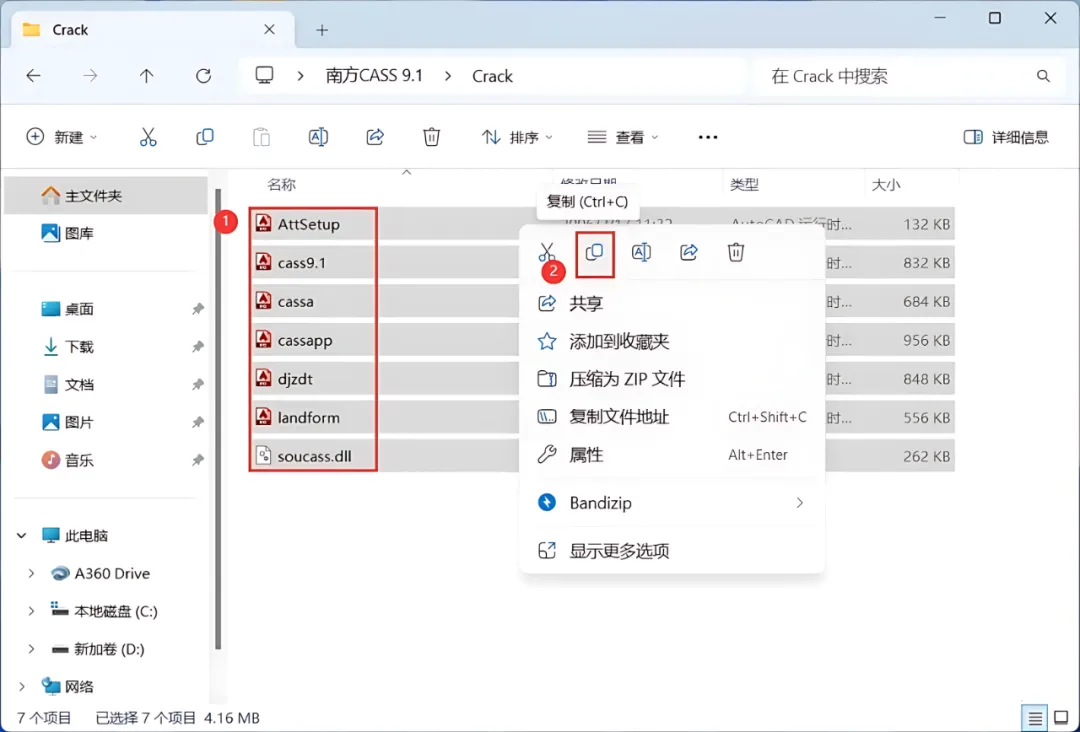Select the AttSetup file
This screenshot has height=732, width=1080.
click(309, 224)
